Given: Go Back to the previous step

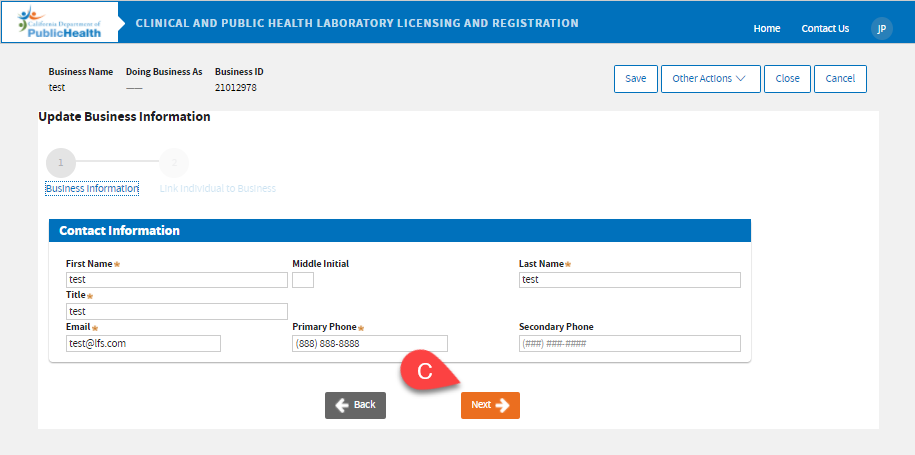Looking at the screenshot, I should click(355, 405).
